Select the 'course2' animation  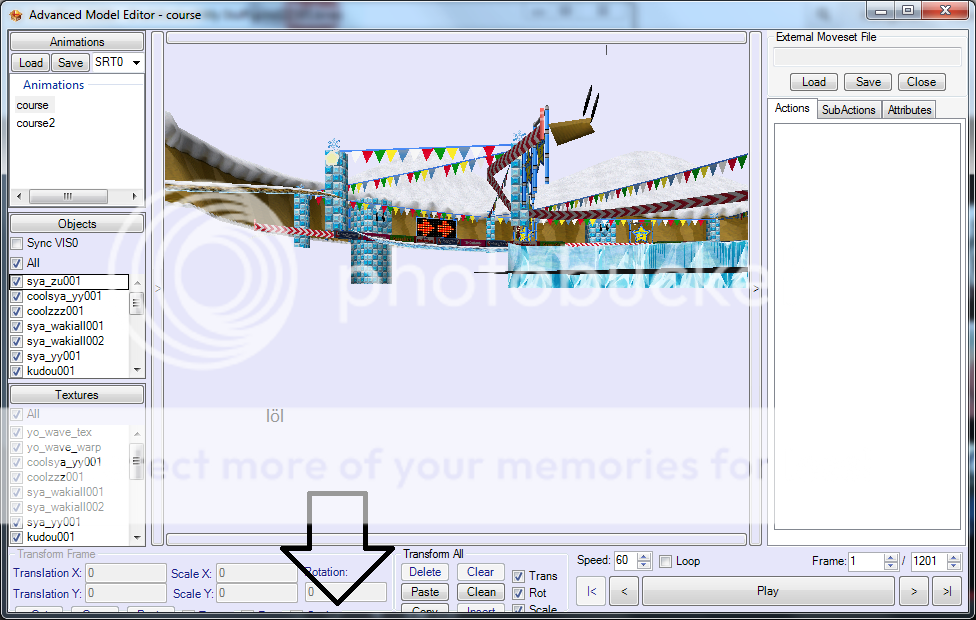point(35,123)
